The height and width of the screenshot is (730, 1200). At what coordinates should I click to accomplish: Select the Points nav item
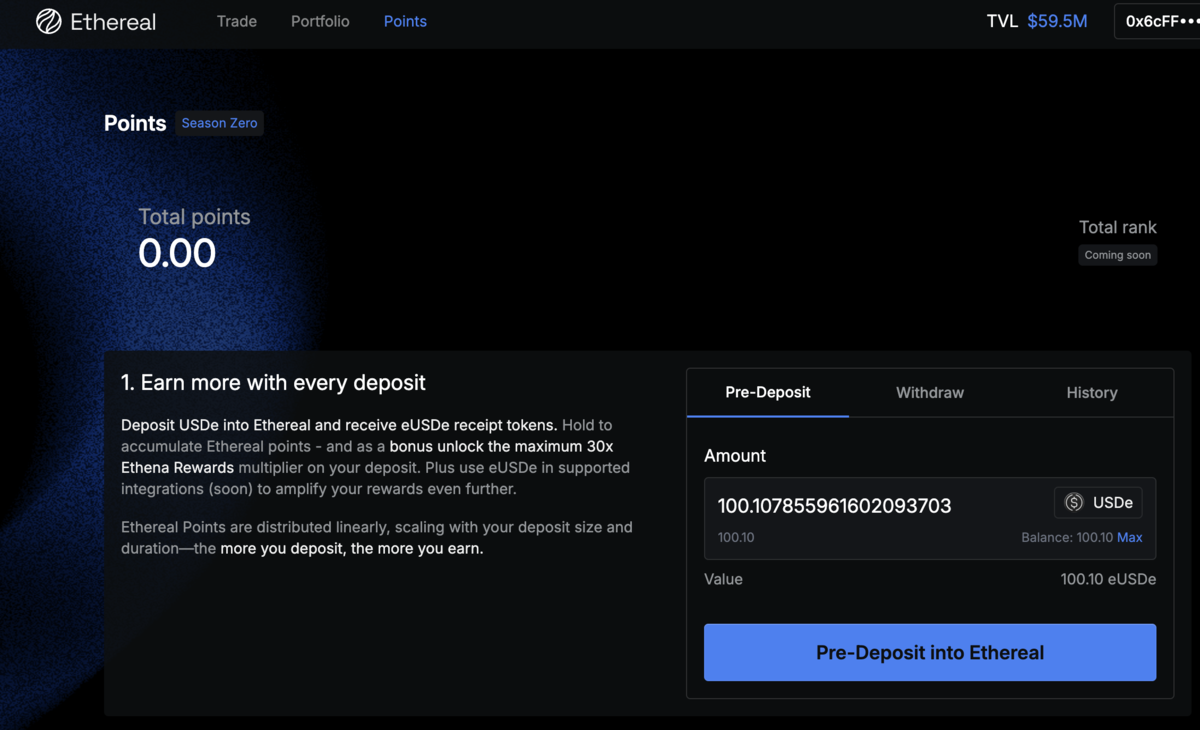click(405, 21)
